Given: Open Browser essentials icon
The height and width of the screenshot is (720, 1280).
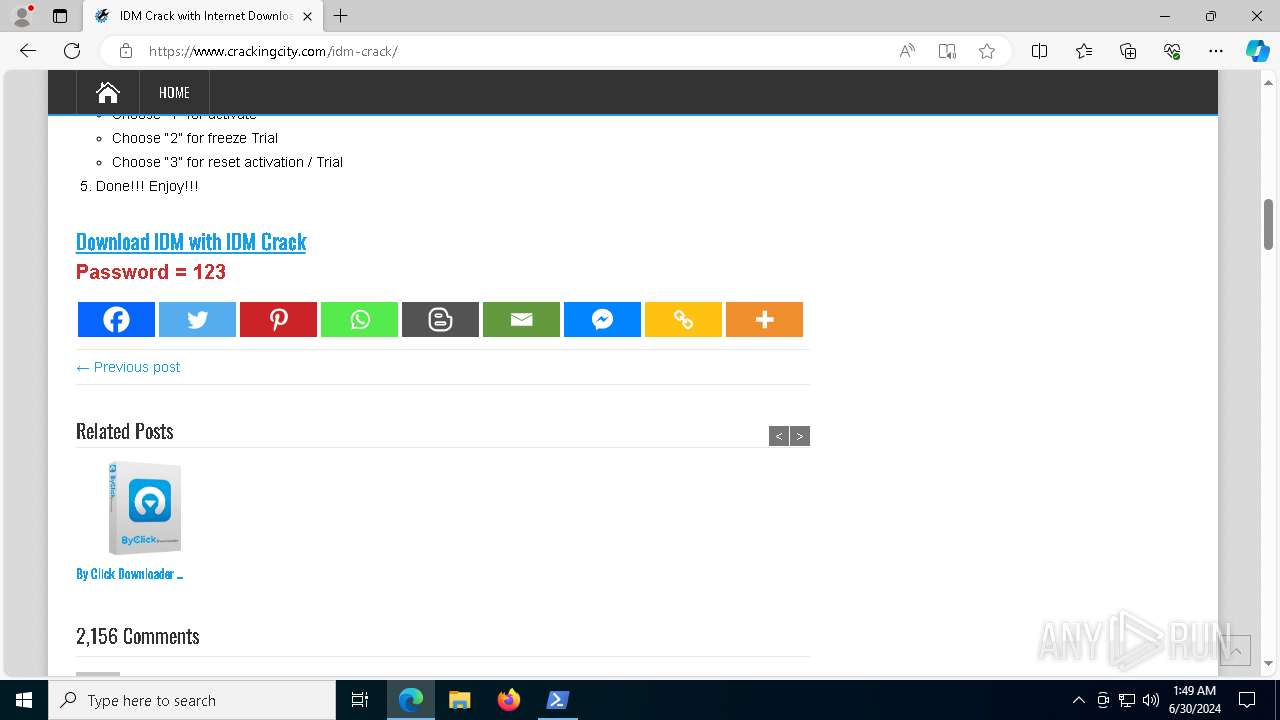Looking at the screenshot, I should [x=1172, y=51].
